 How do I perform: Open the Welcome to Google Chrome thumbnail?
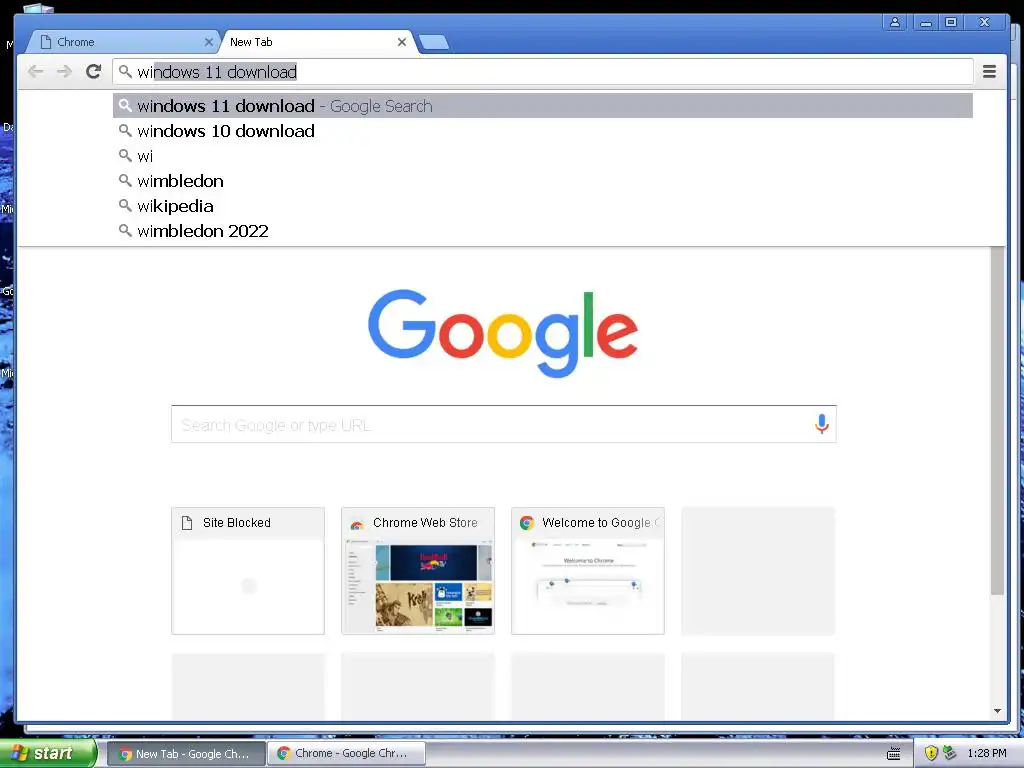coord(588,571)
